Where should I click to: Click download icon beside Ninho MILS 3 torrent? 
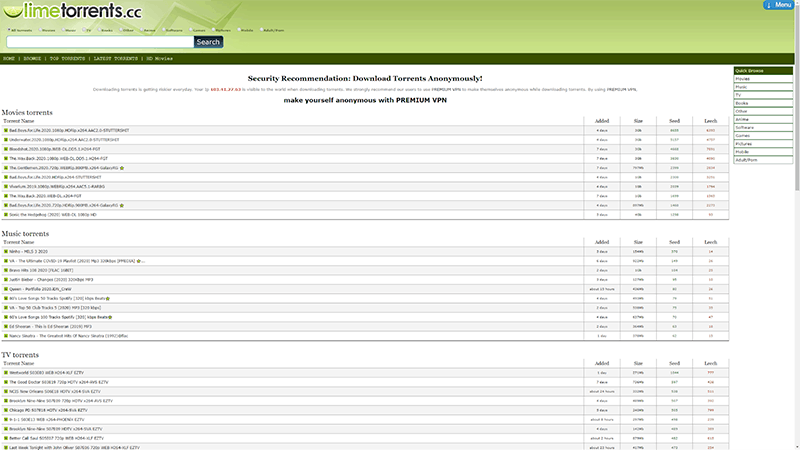[6, 252]
